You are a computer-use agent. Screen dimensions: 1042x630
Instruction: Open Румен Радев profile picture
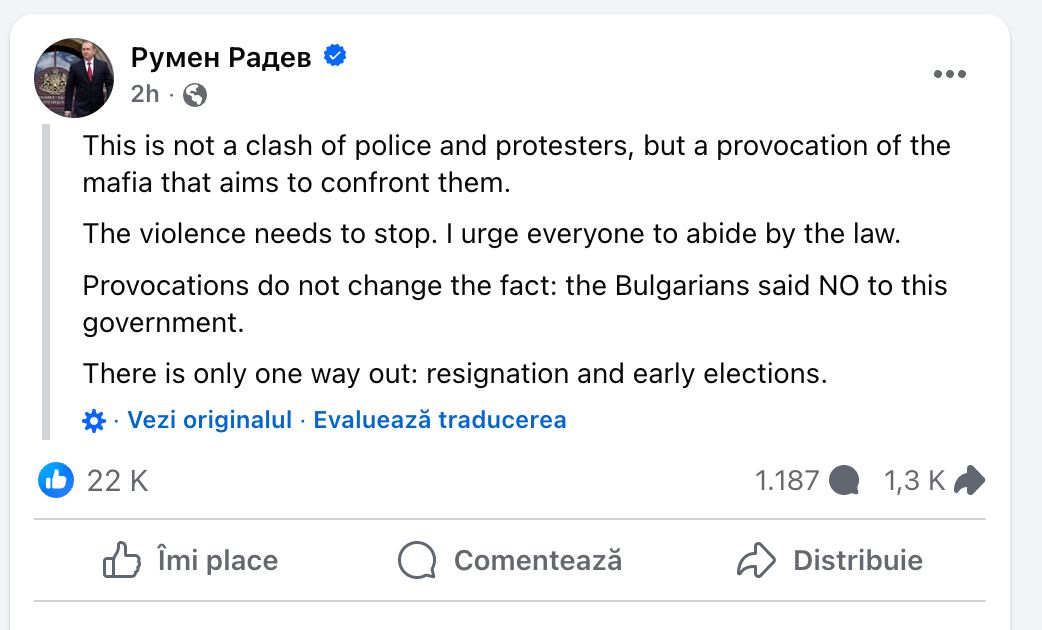point(74,78)
